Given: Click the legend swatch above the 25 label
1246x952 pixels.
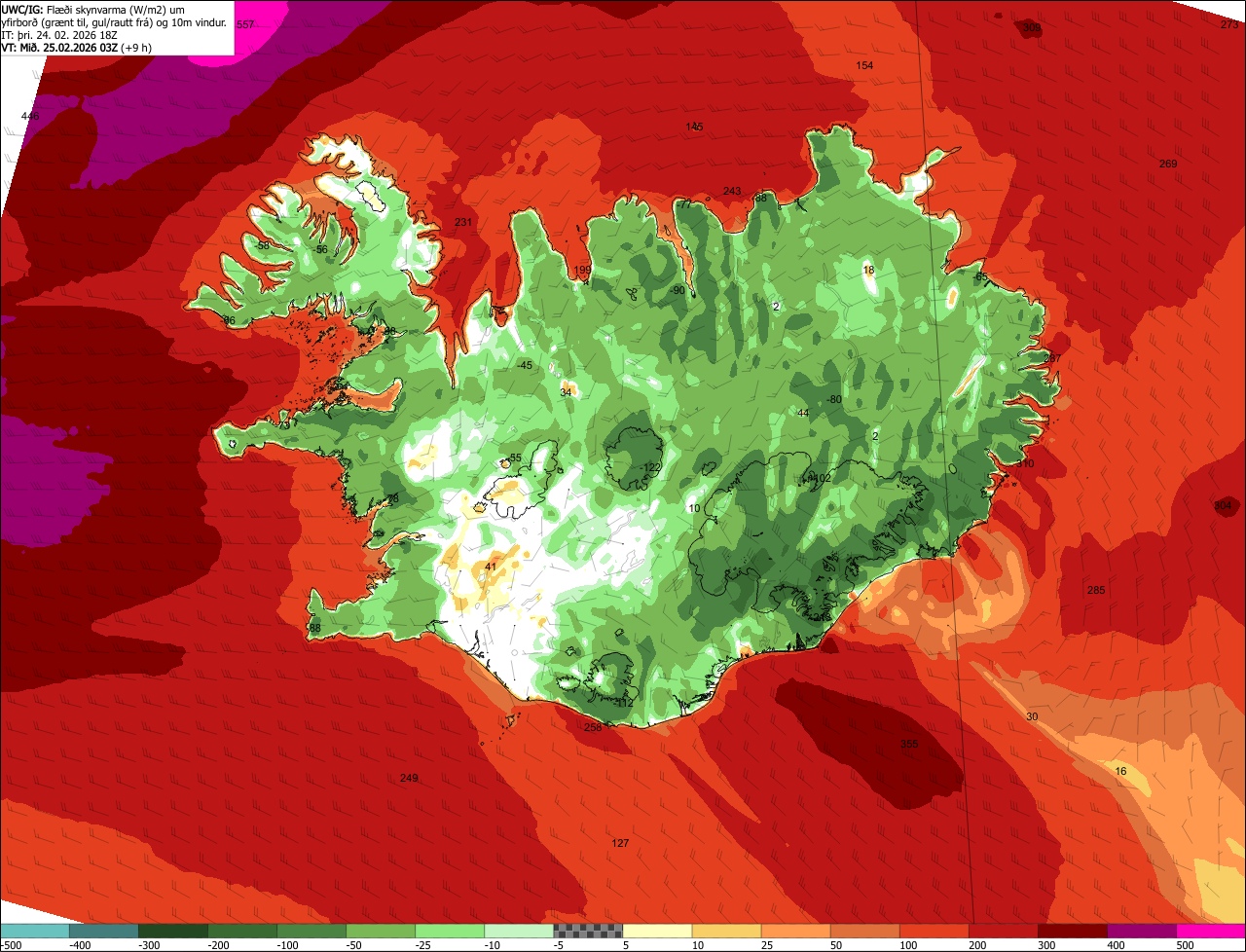Looking at the screenshot, I should click(796, 931).
